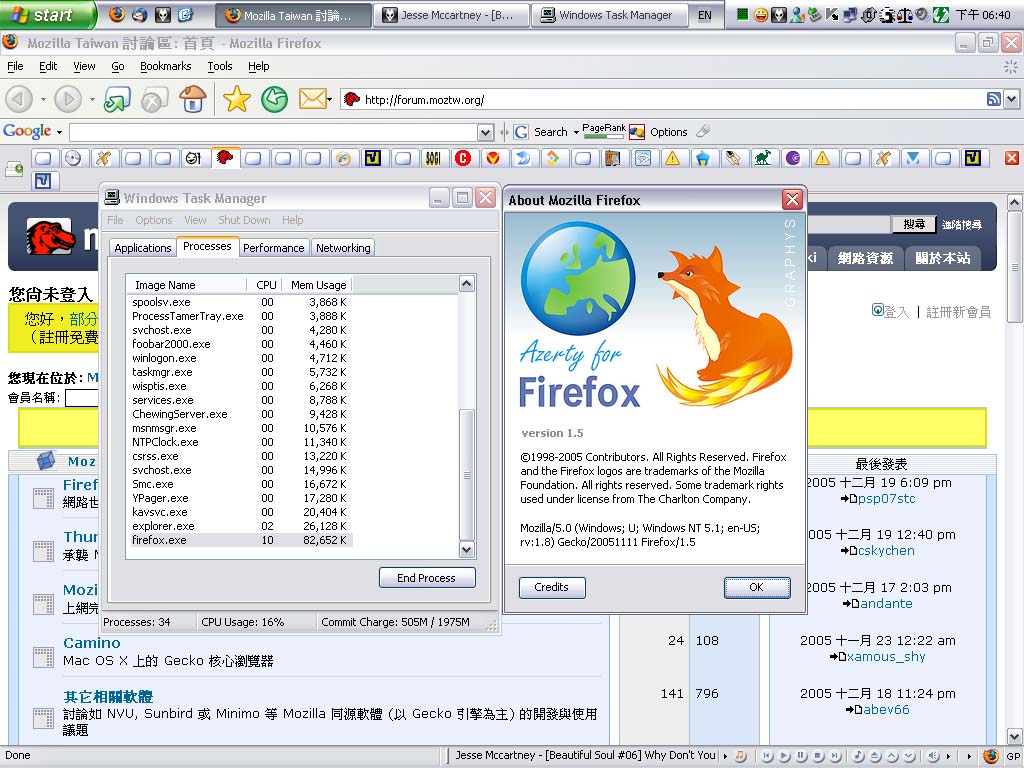Screen dimensions: 1024x768
Task: Open the address bar URL history dropdown
Action: tap(1011, 99)
